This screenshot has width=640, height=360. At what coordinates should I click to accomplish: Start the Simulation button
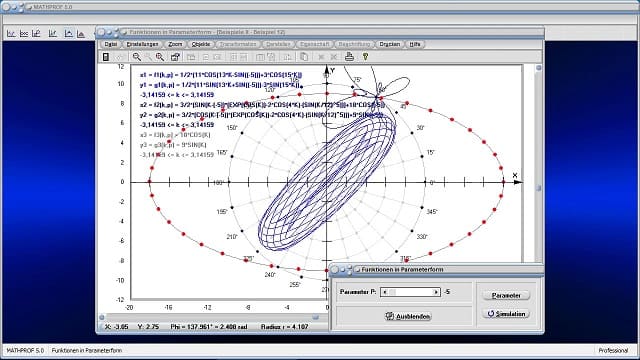[506, 313]
